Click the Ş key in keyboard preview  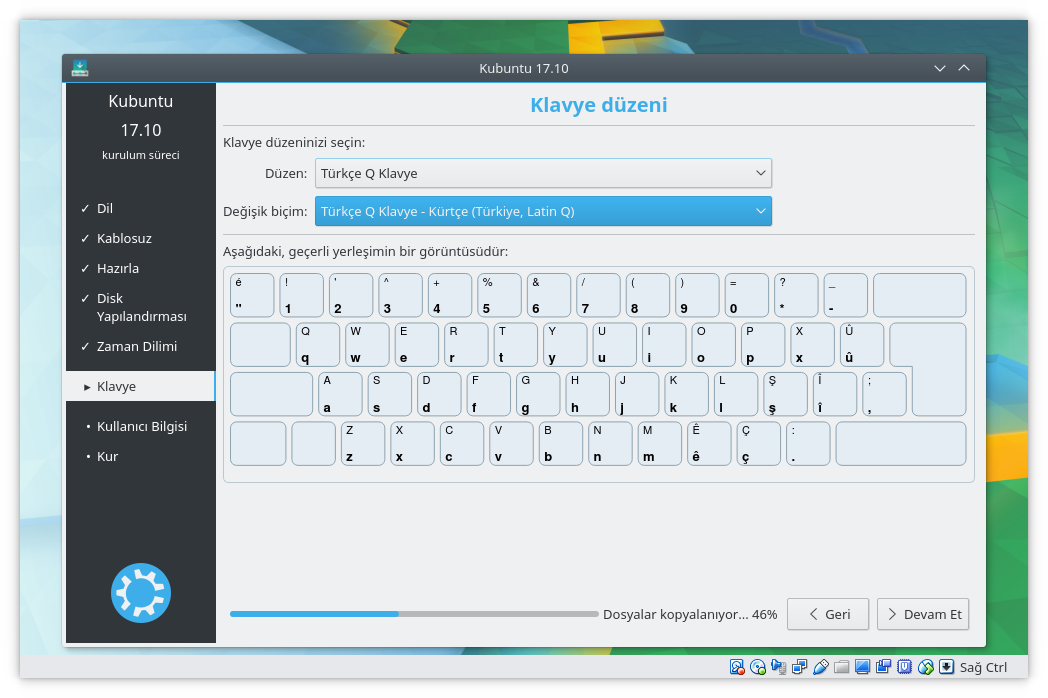click(x=785, y=394)
